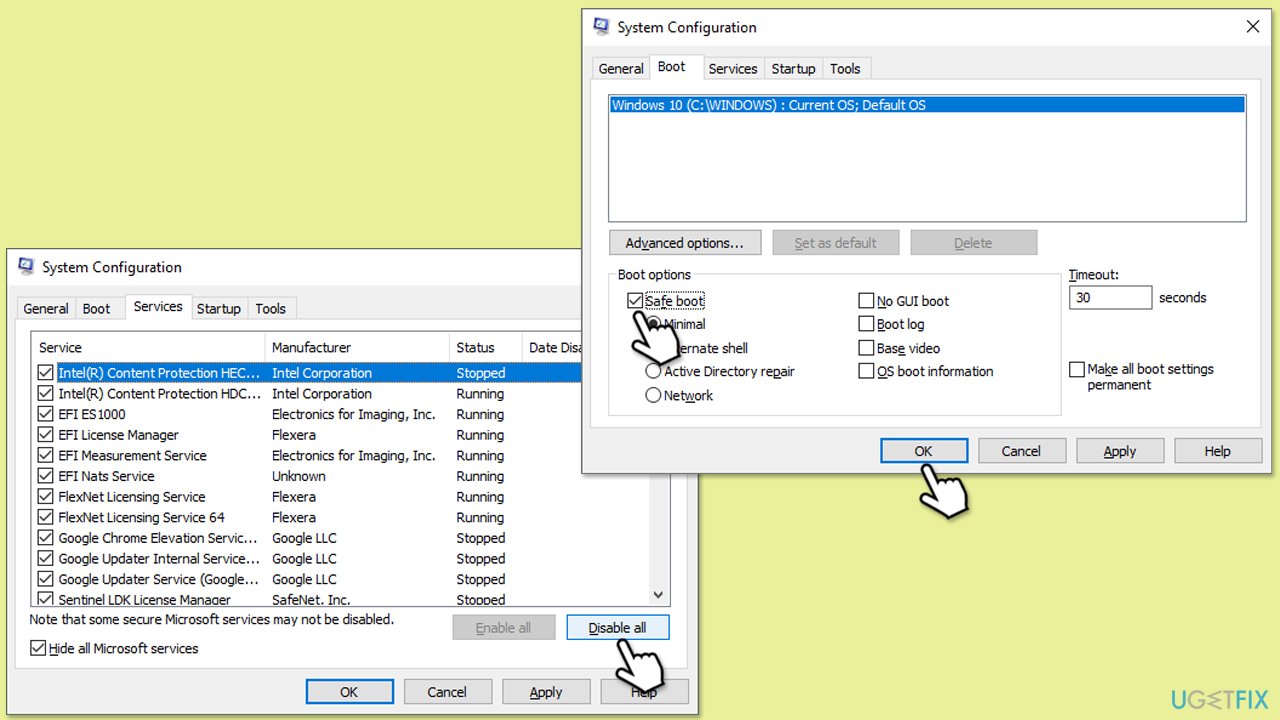Uncheck FlexNet Licensing Service checkbox

click(x=45, y=497)
